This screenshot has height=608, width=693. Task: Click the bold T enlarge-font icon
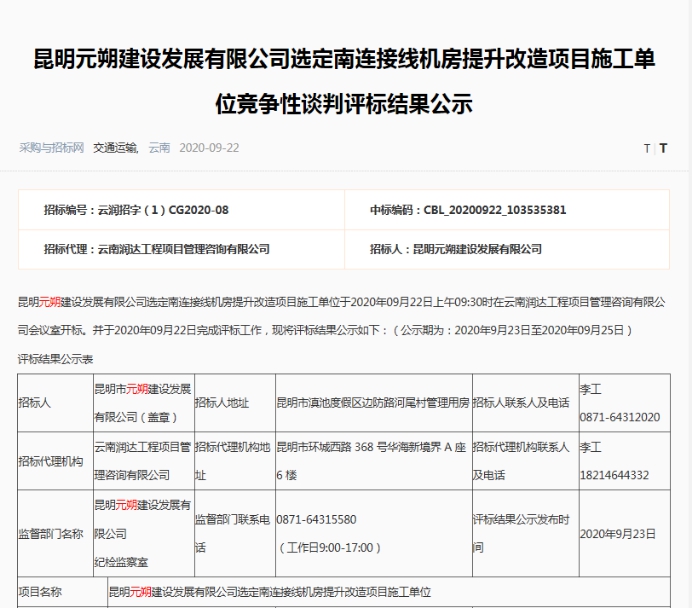[x=662, y=148]
